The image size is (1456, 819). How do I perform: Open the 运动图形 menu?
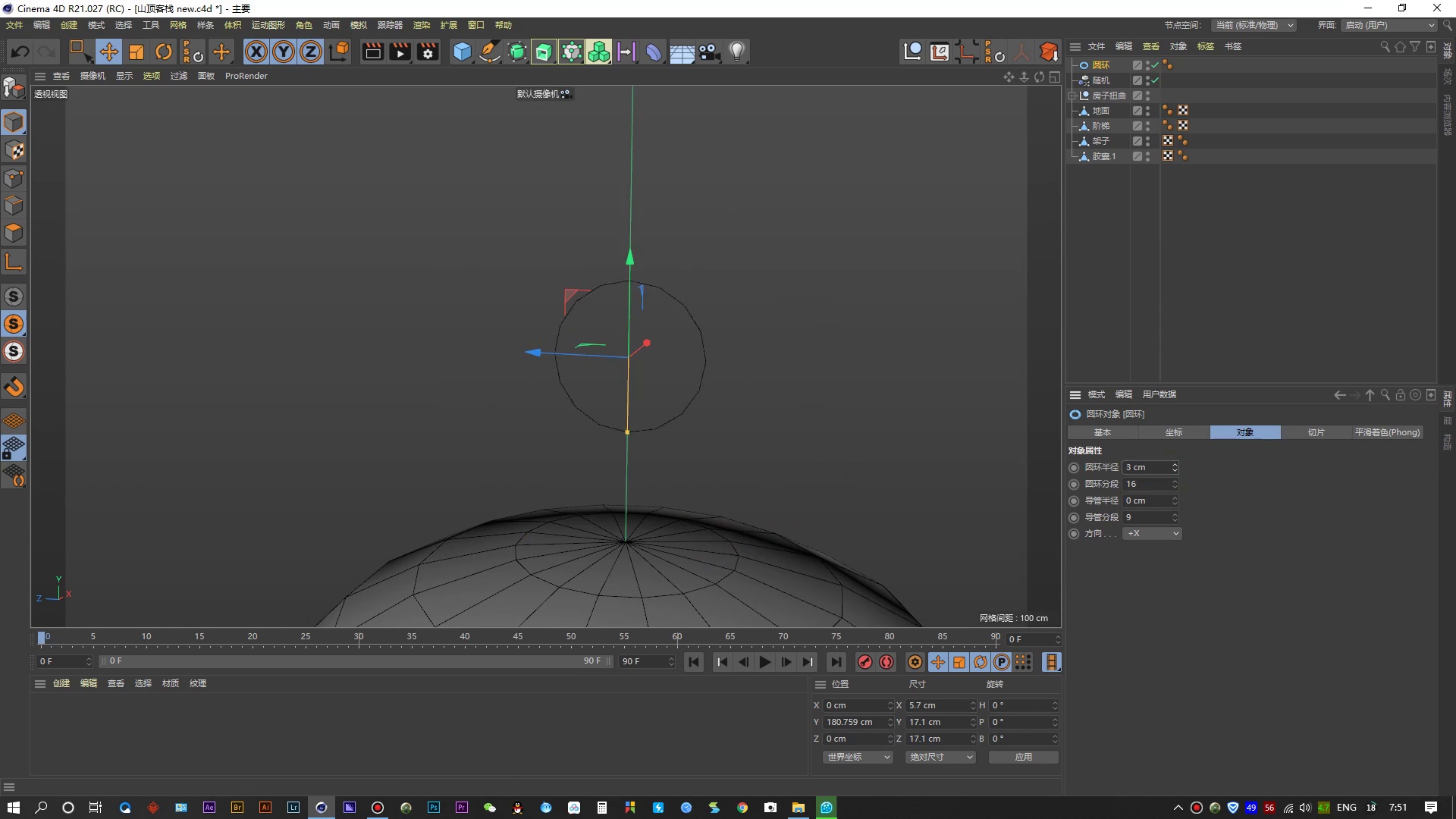268,25
